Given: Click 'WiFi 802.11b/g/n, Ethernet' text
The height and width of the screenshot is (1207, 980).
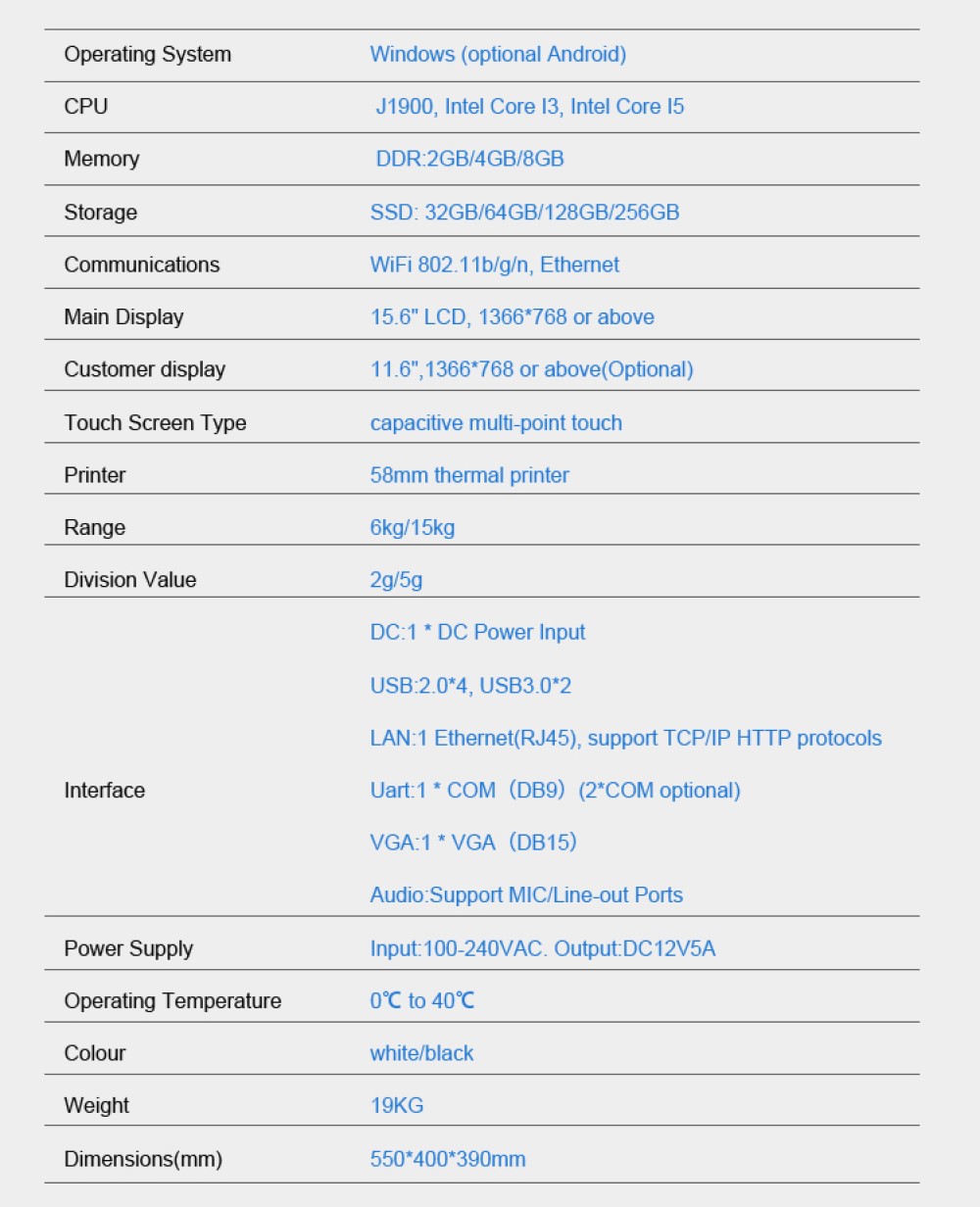Looking at the screenshot, I should (x=495, y=265).
